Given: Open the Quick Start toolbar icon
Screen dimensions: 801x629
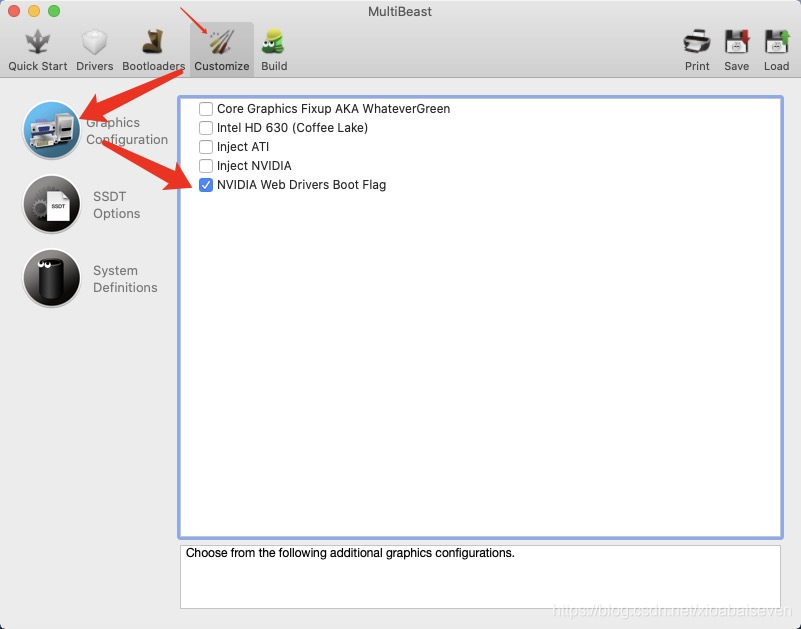Looking at the screenshot, I should click(37, 42).
